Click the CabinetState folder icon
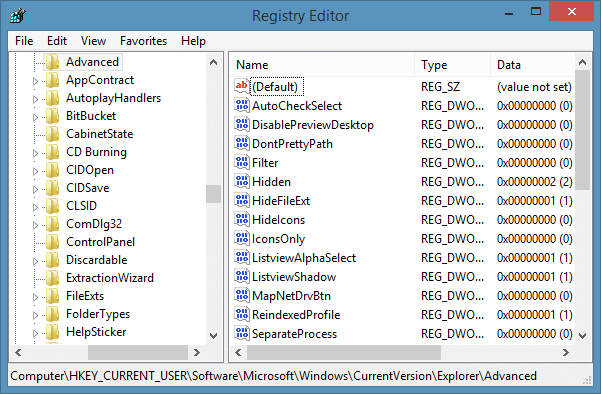 [x=52, y=134]
